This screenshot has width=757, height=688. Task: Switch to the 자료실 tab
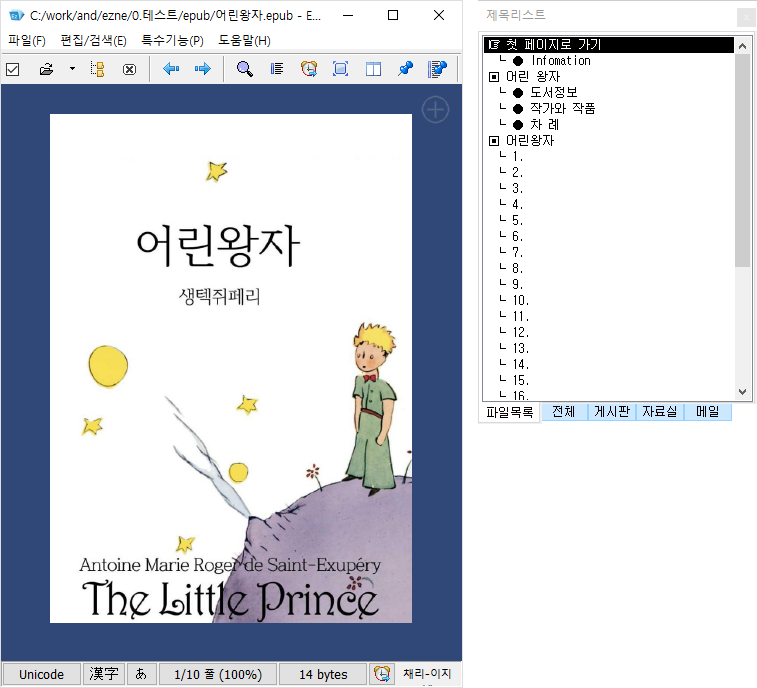(x=659, y=411)
